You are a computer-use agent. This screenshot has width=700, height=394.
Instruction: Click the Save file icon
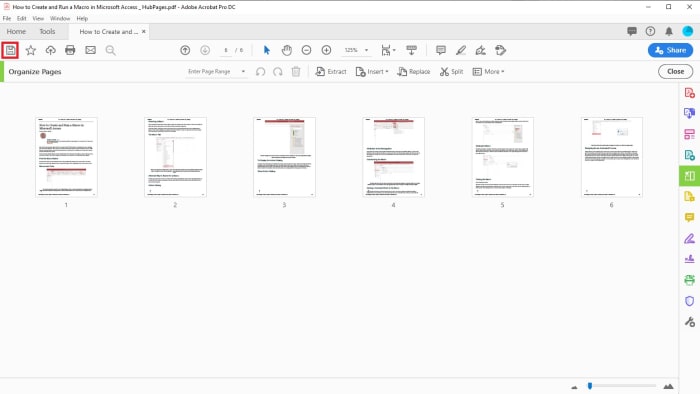[x=10, y=50]
